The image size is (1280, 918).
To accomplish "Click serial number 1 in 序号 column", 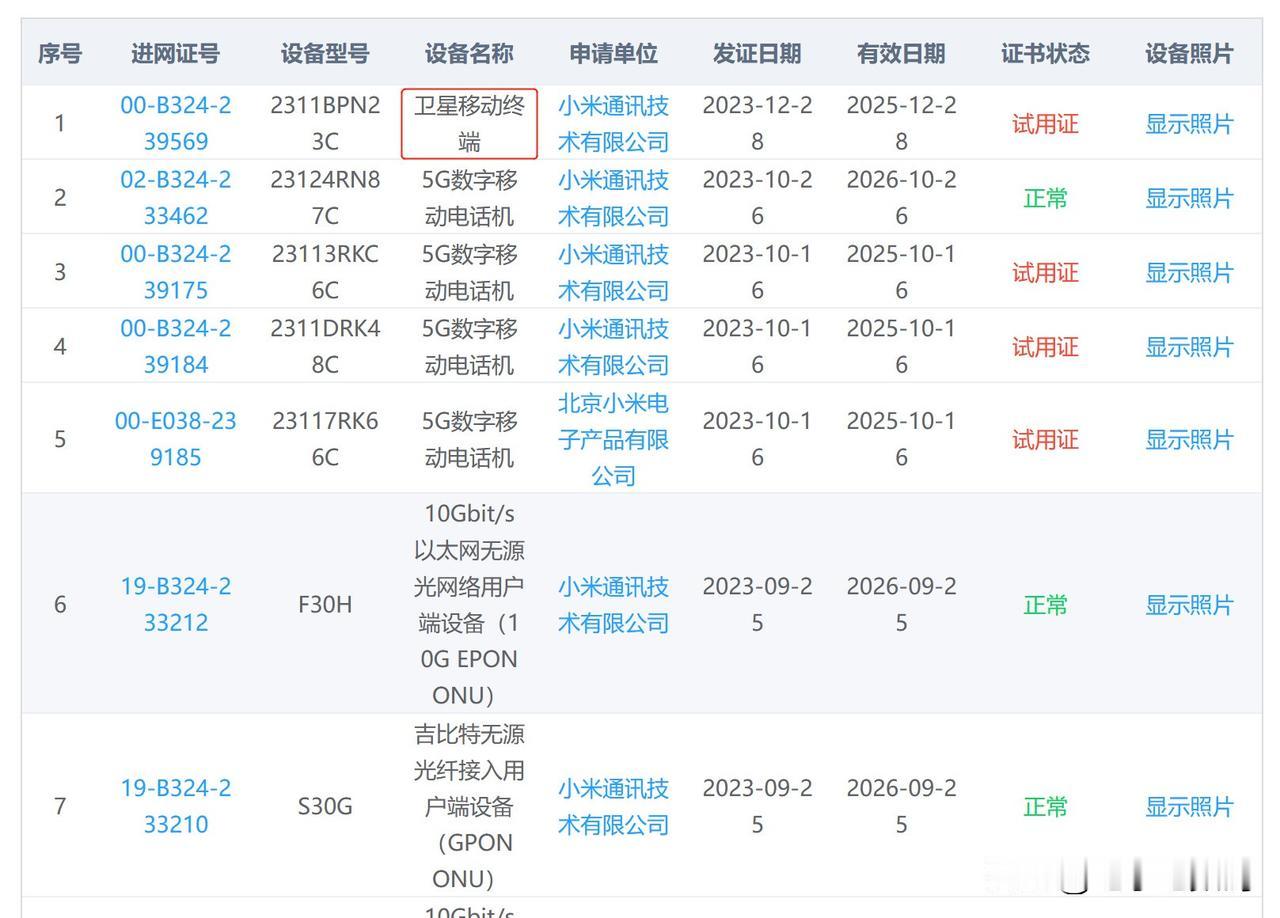I will [60, 124].
